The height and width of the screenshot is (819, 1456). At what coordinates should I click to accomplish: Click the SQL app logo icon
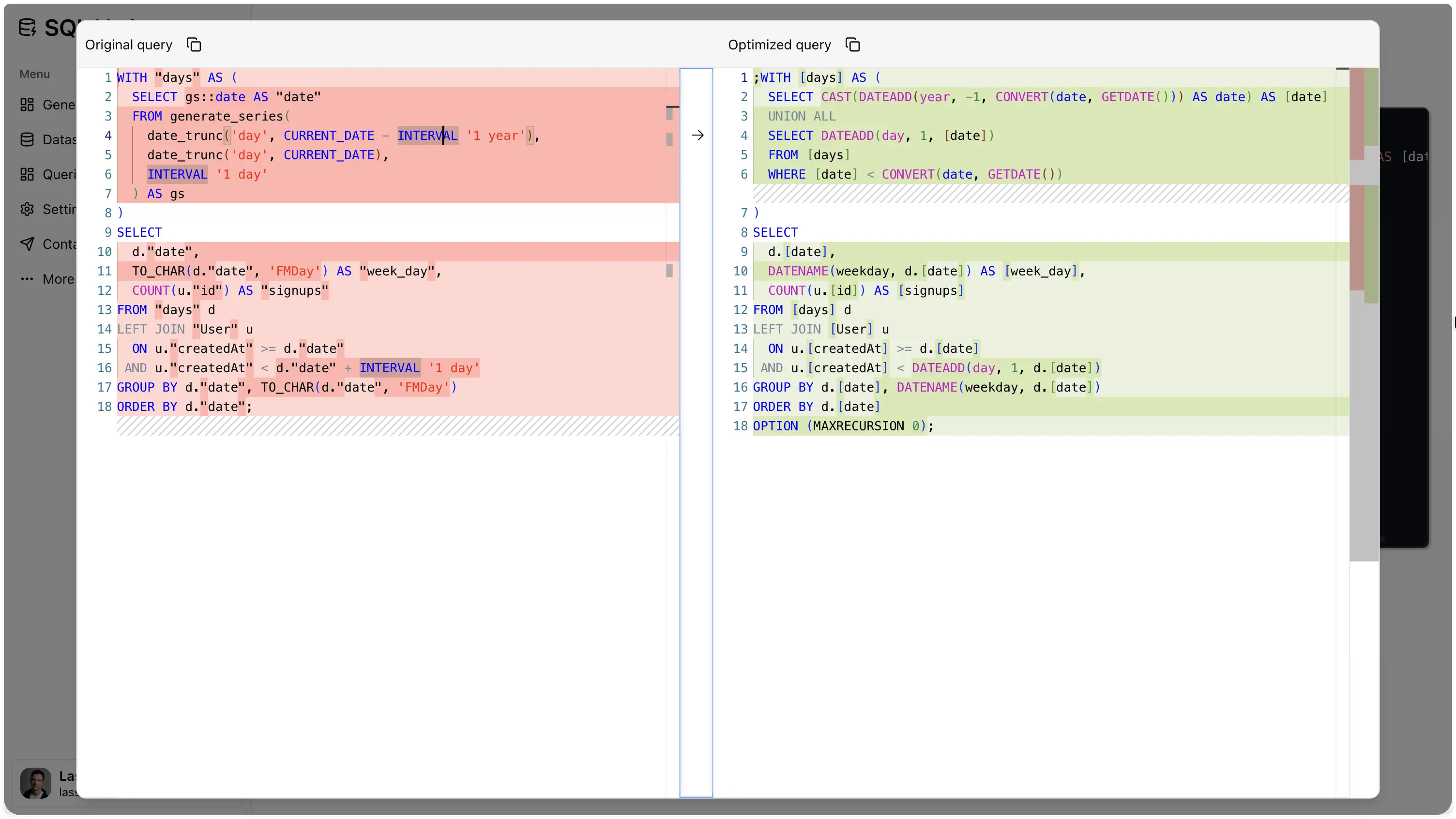pyautogui.click(x=27, y=28)
